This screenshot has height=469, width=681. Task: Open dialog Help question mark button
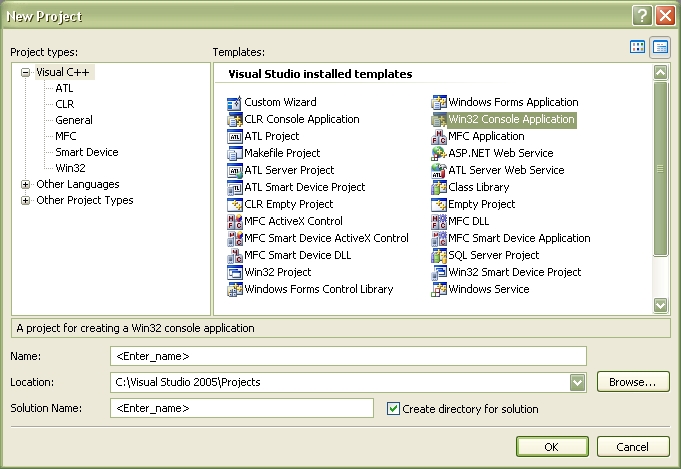pyautogui.click(x=642, y=16)
